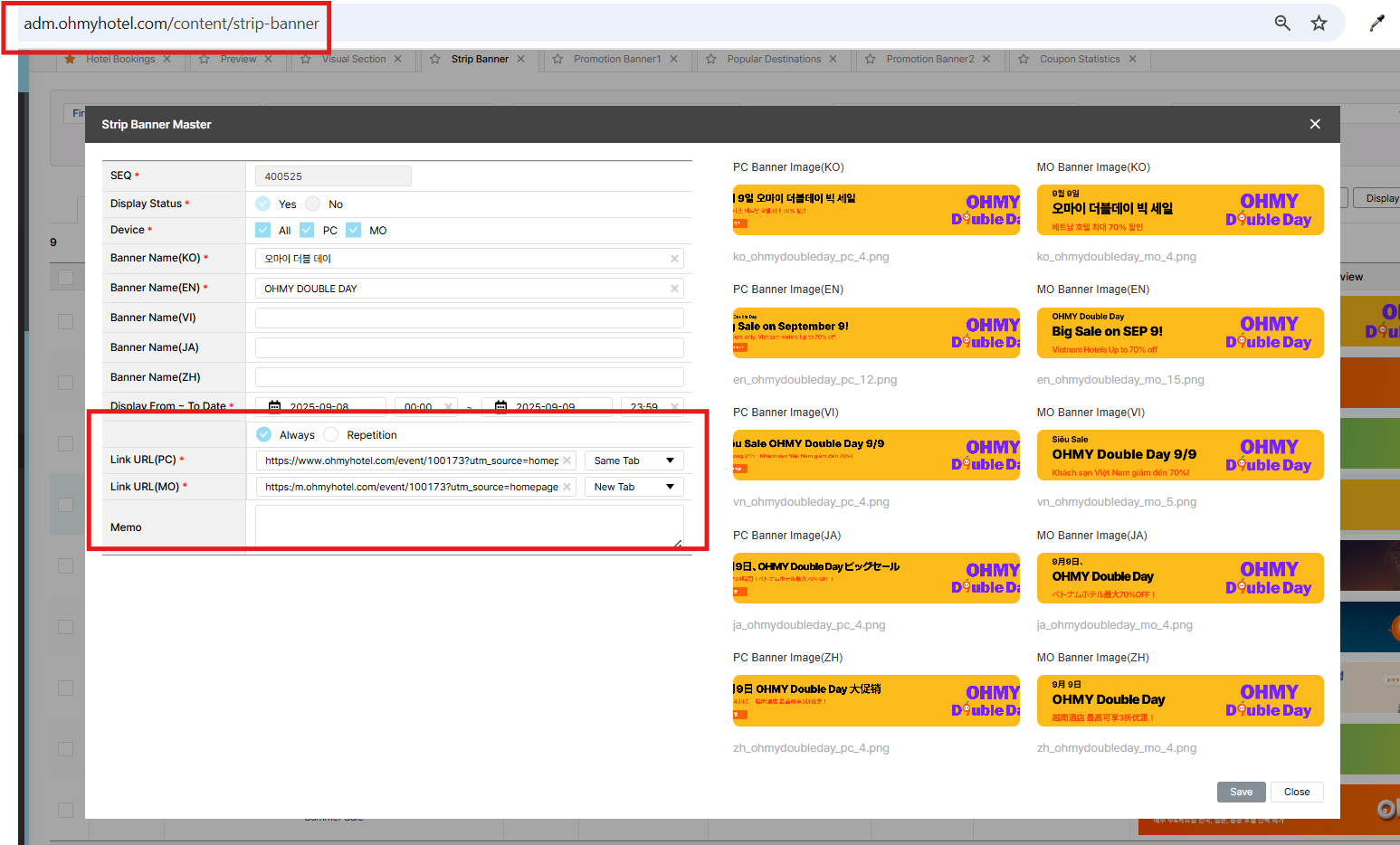Image resolution: width=1400 pixels, height=845 pixels.
Task: Click the star icon on Preview tab
Action: coord(204,59)
